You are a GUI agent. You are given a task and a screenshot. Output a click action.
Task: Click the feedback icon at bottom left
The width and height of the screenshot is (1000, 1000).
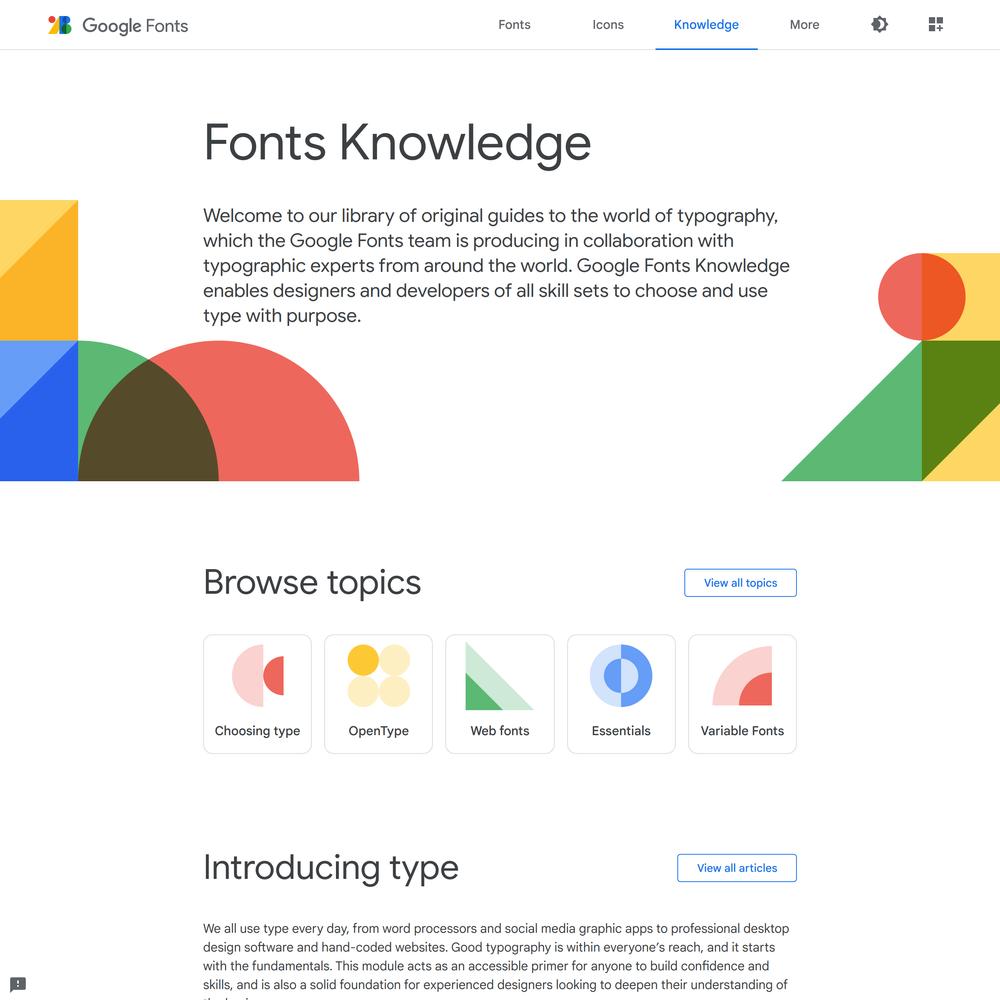click(18, 984)
